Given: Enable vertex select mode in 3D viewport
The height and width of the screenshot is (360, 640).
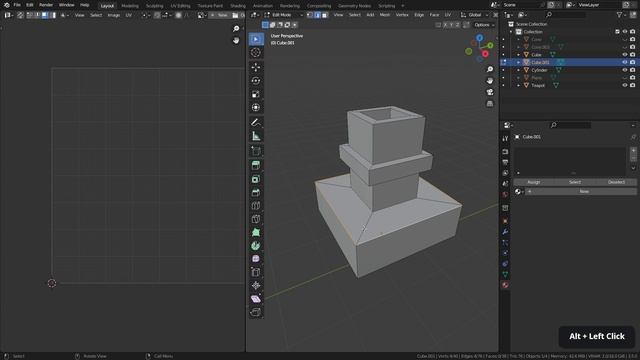Looking at the screenshot, I should pos(310,15).
